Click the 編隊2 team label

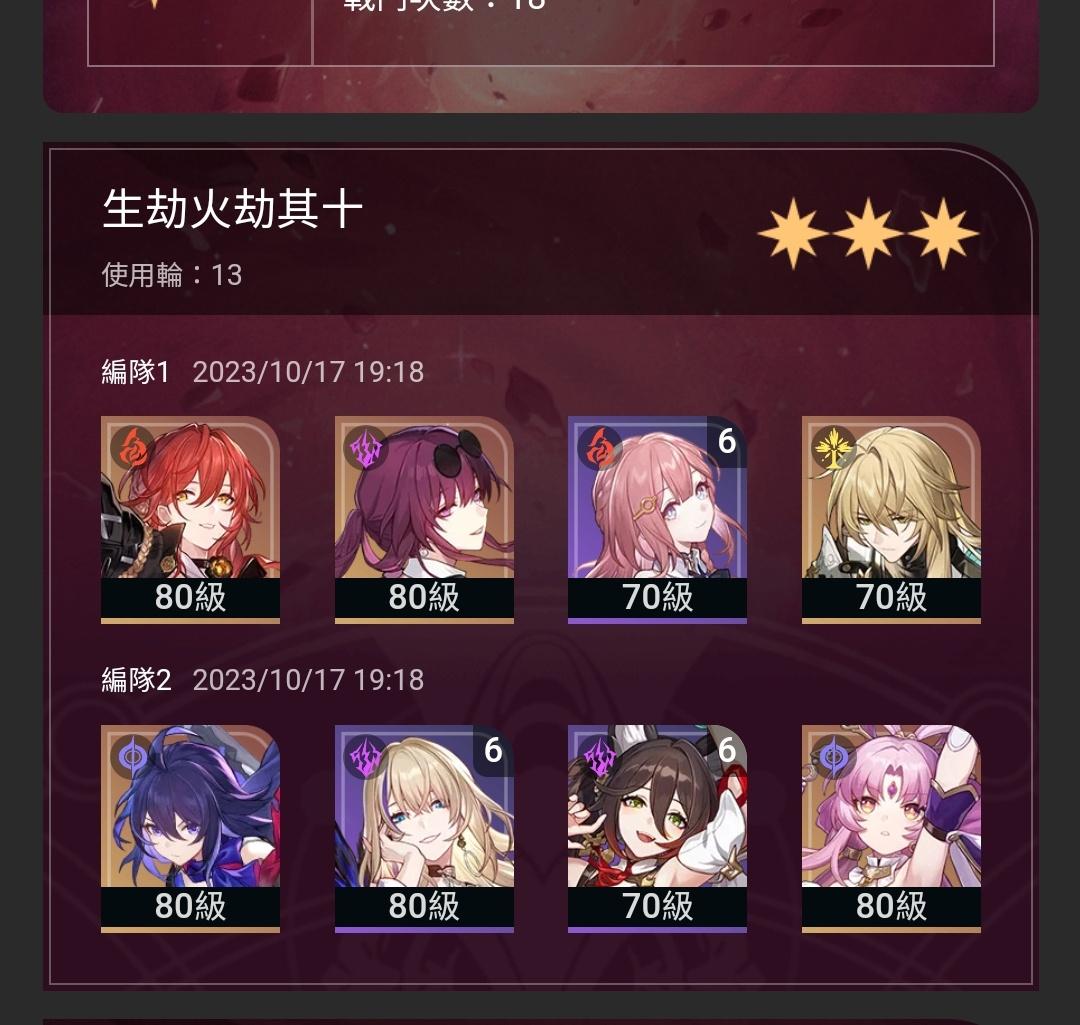(x=136, y=680)
